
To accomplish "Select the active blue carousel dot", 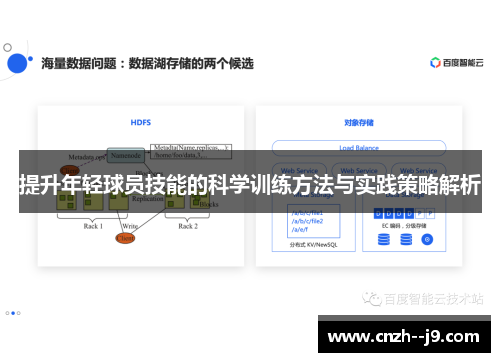I will (x=13, y=313).
